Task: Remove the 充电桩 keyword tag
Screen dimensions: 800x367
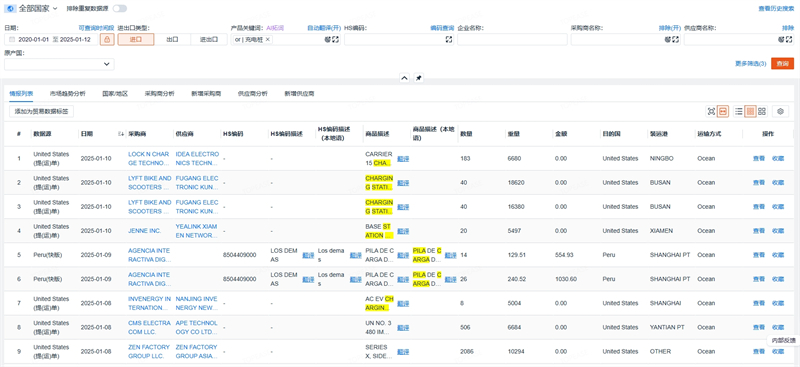Action: pyautogui.click(x=267, y=39)
